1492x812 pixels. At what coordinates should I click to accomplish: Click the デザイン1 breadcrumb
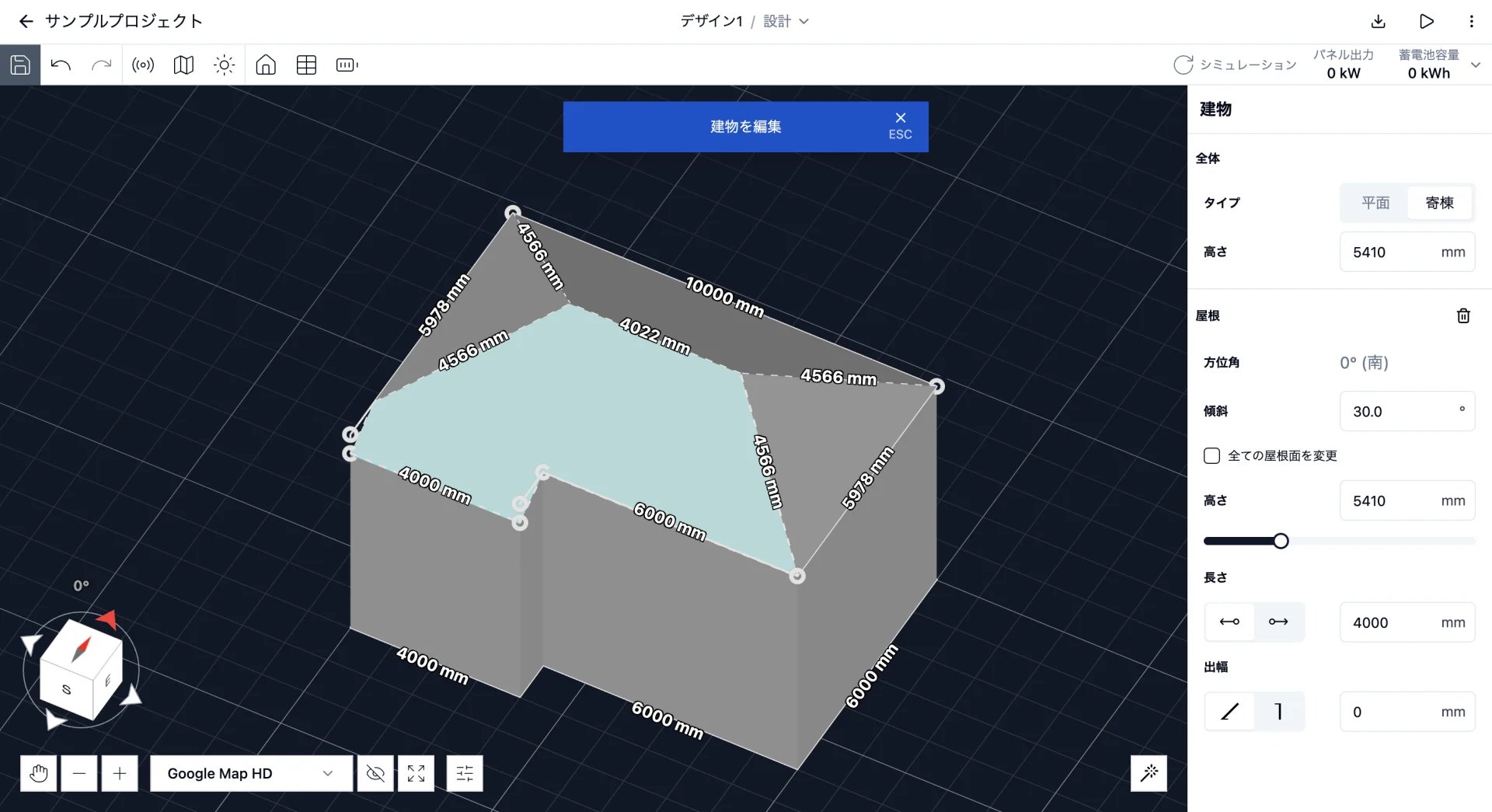711,21
